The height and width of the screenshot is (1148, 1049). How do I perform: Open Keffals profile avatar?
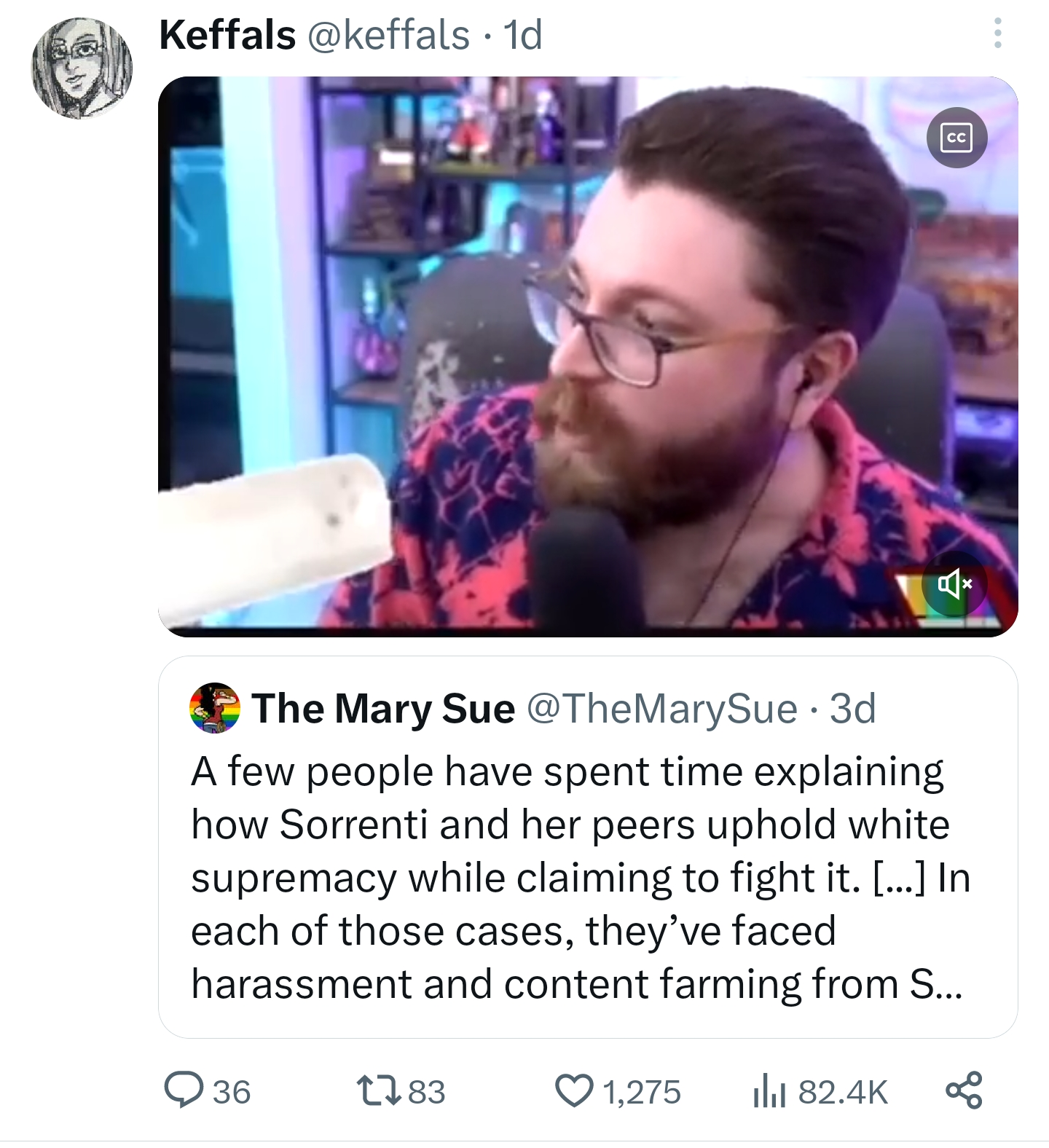[x=82, y=68]
